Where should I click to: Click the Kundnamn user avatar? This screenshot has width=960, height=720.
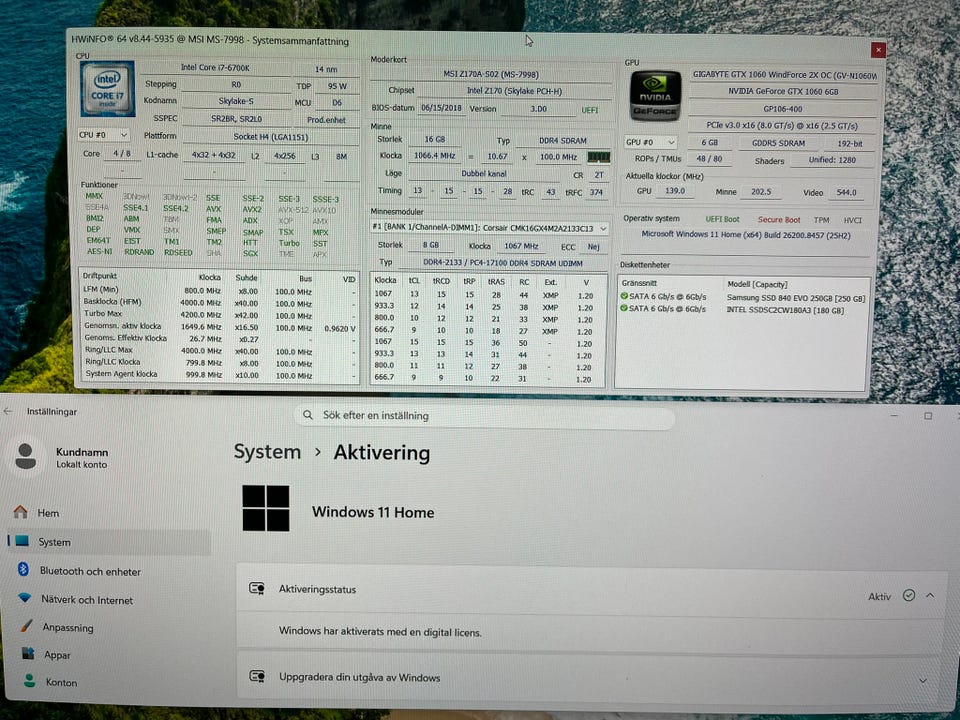tap(26, 457)
